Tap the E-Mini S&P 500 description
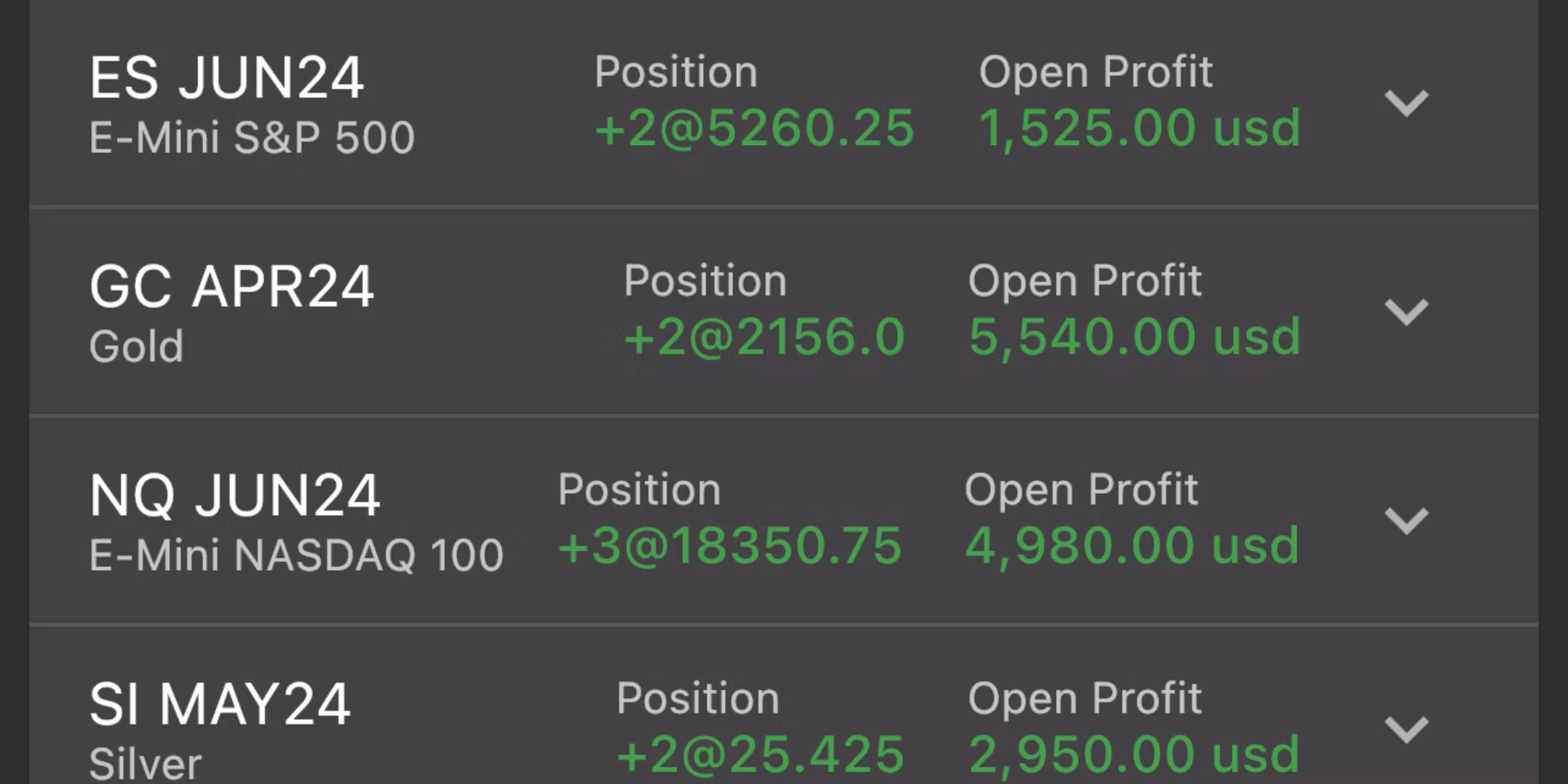Viewport: 1568px width, 784px height. [252, 138]
